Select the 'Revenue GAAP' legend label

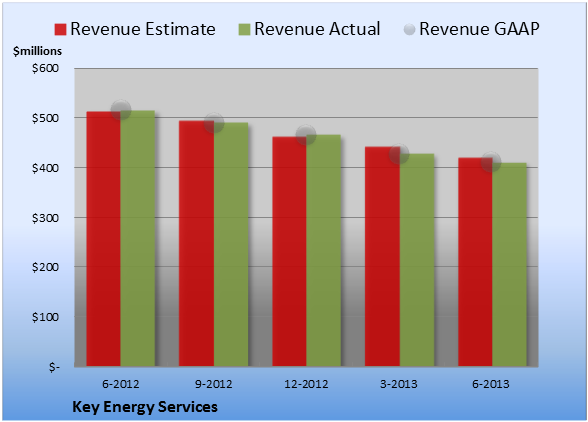pos(479,29)
